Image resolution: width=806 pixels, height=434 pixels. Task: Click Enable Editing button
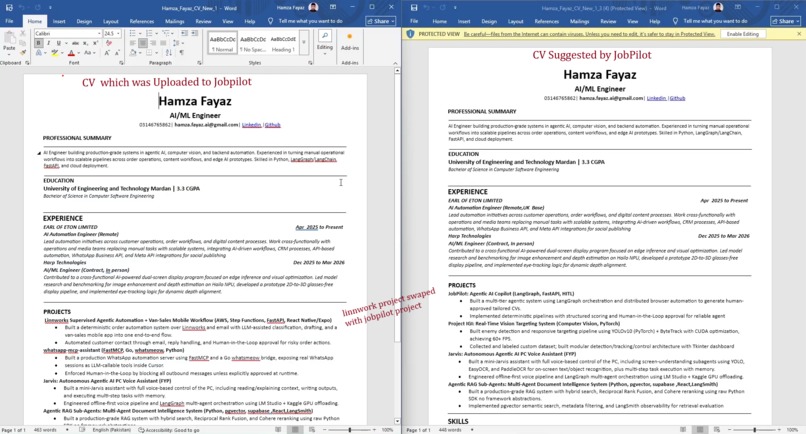(742, 34)
